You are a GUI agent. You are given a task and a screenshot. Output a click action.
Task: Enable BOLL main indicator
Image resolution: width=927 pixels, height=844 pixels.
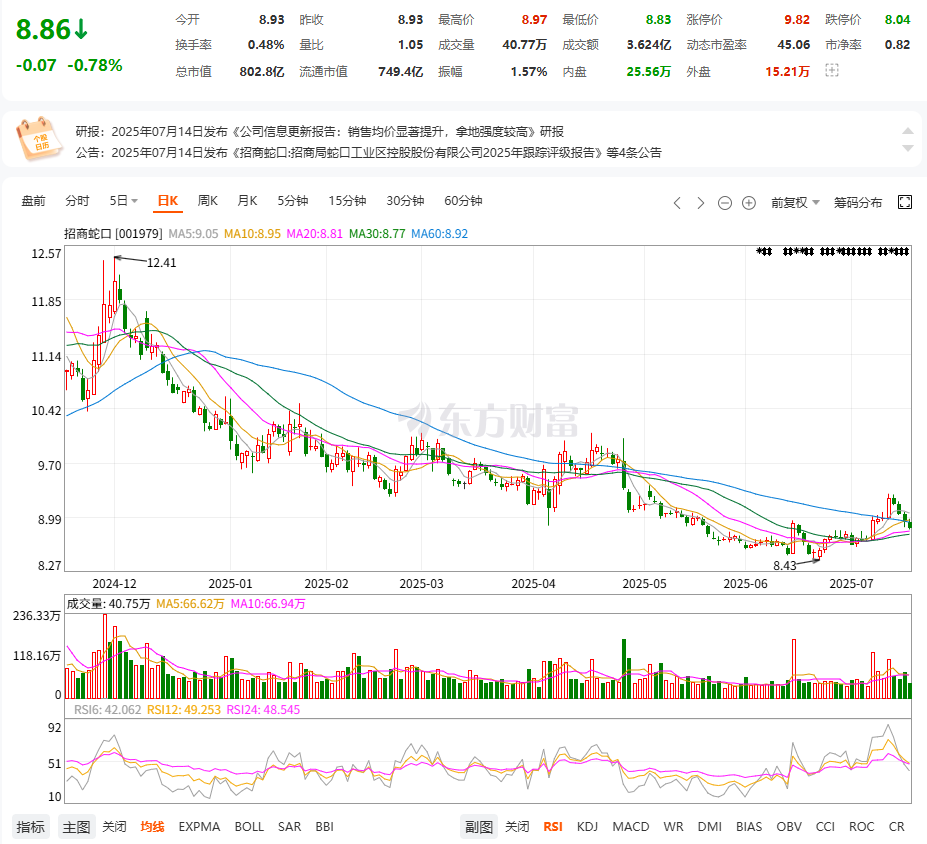point(249,826)
